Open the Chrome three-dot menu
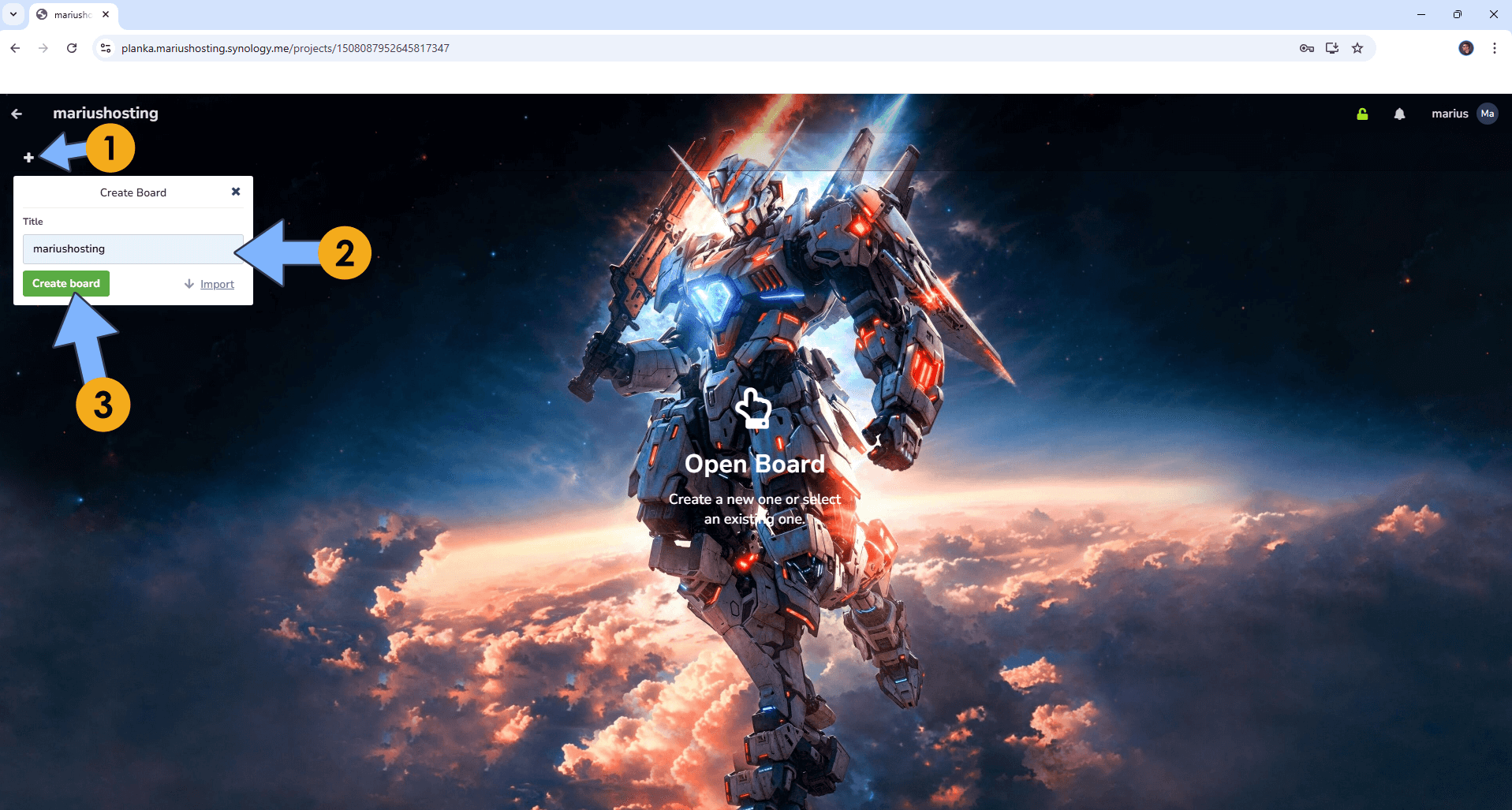Viewport: 1512px width, 810px height. point(1495,48)
